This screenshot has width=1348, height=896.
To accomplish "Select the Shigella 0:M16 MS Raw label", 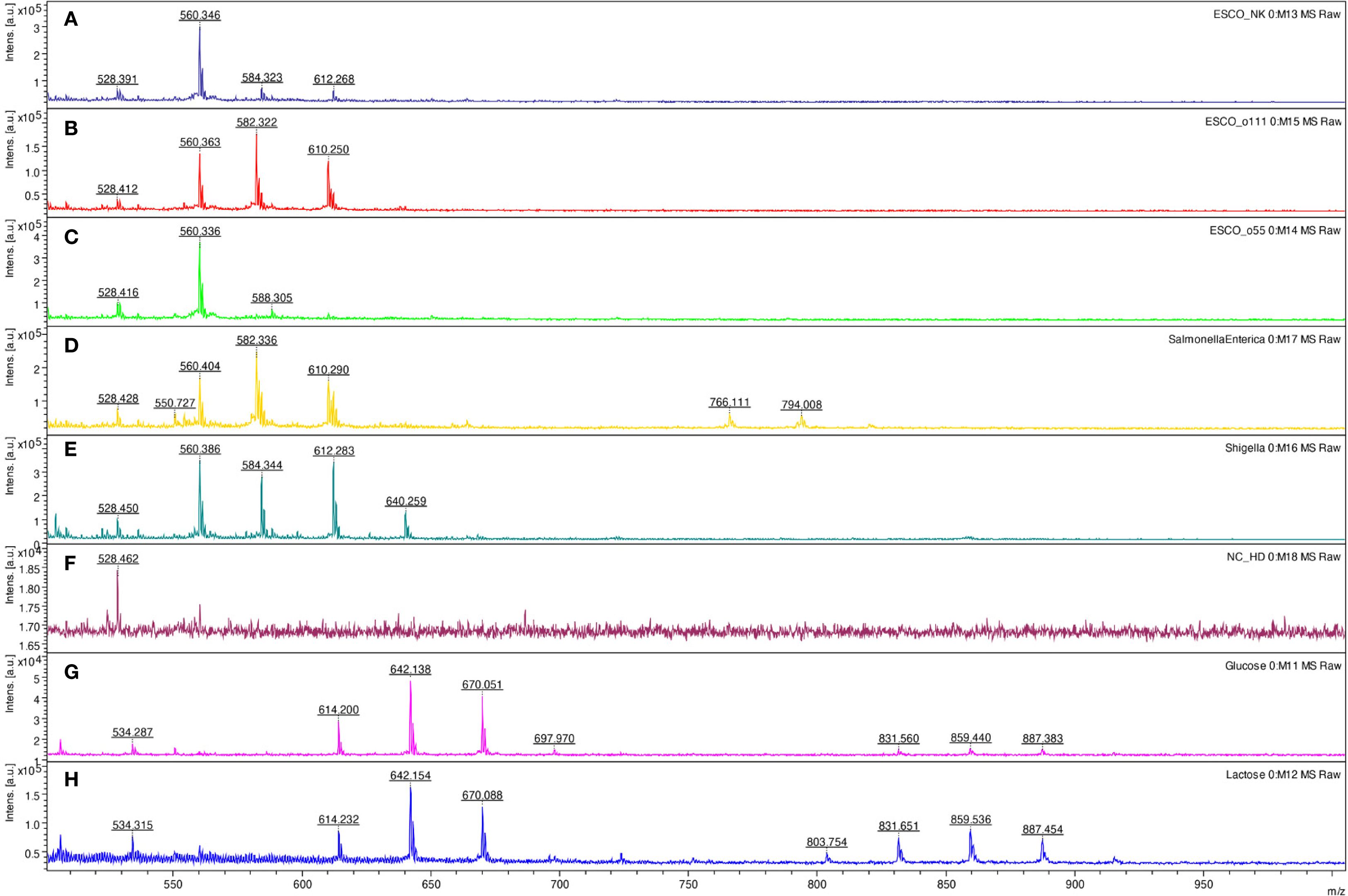I will pos(1282,448).
